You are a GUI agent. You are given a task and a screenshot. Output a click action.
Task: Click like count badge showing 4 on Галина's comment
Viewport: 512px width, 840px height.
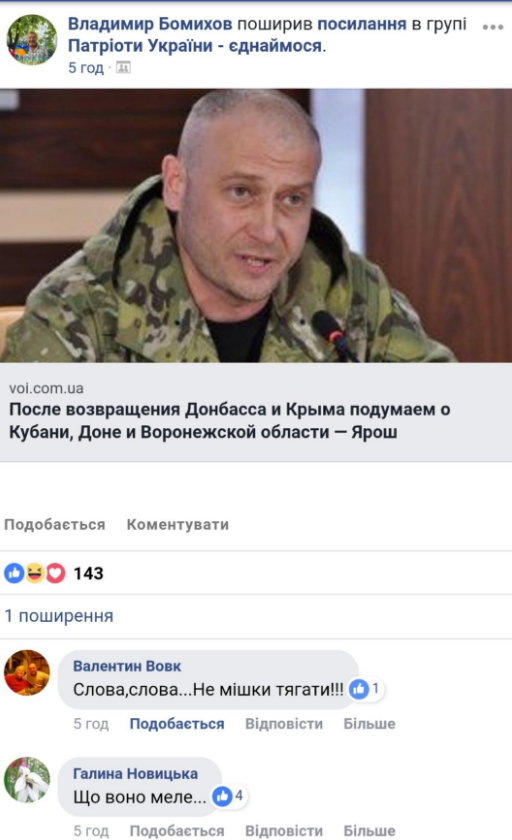click(229, 797)
